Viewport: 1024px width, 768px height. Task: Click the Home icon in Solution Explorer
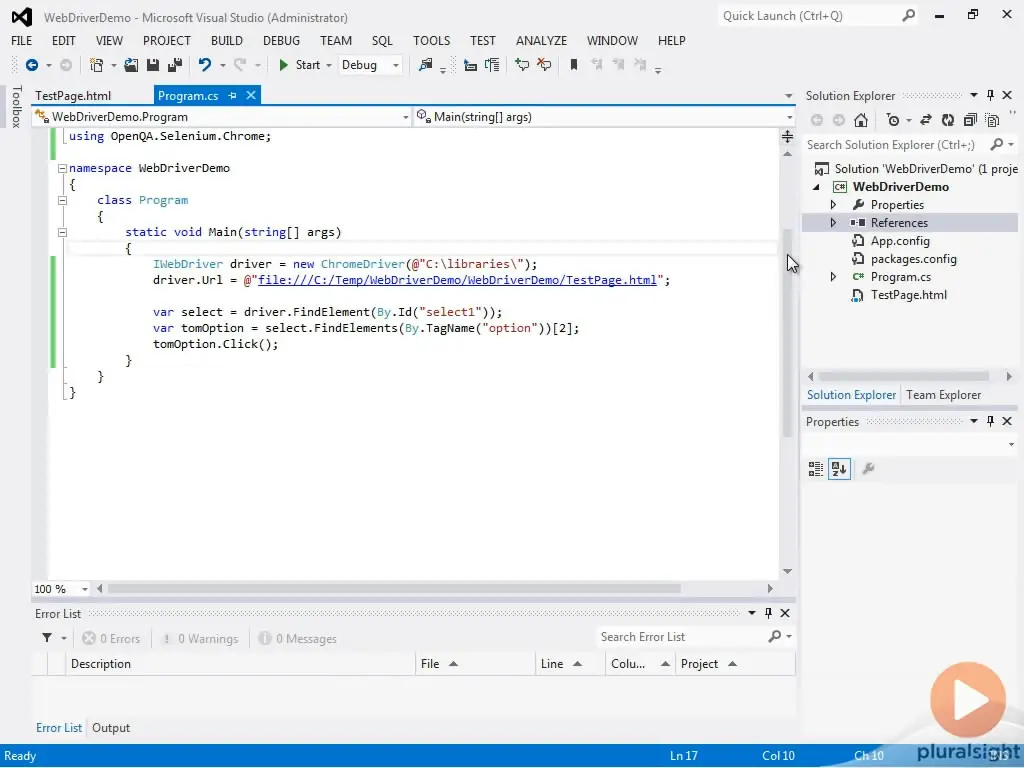861,120
